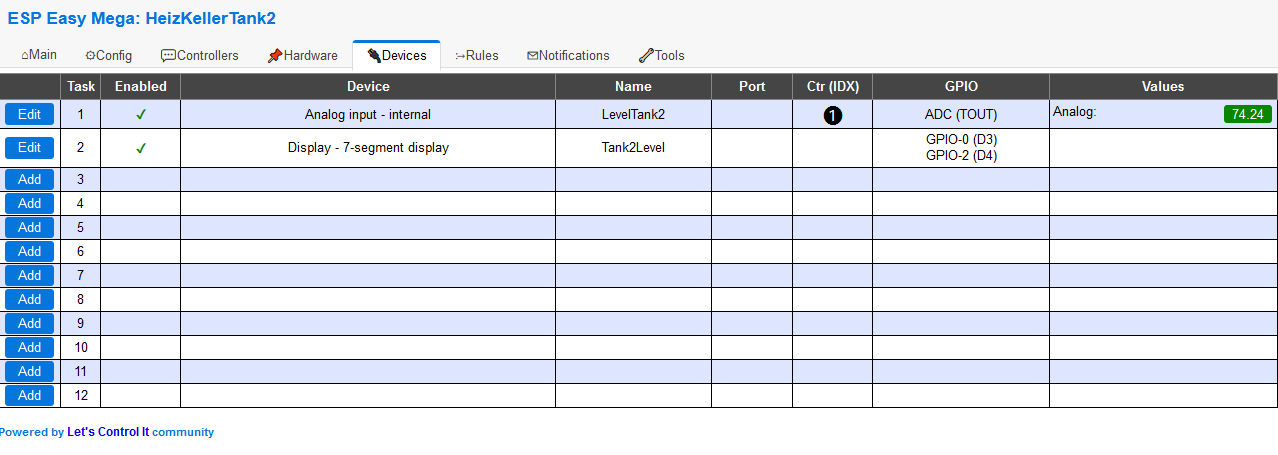
Task: Click enabled checkmark for LevelTank2
Action: [x=141, y=115]
